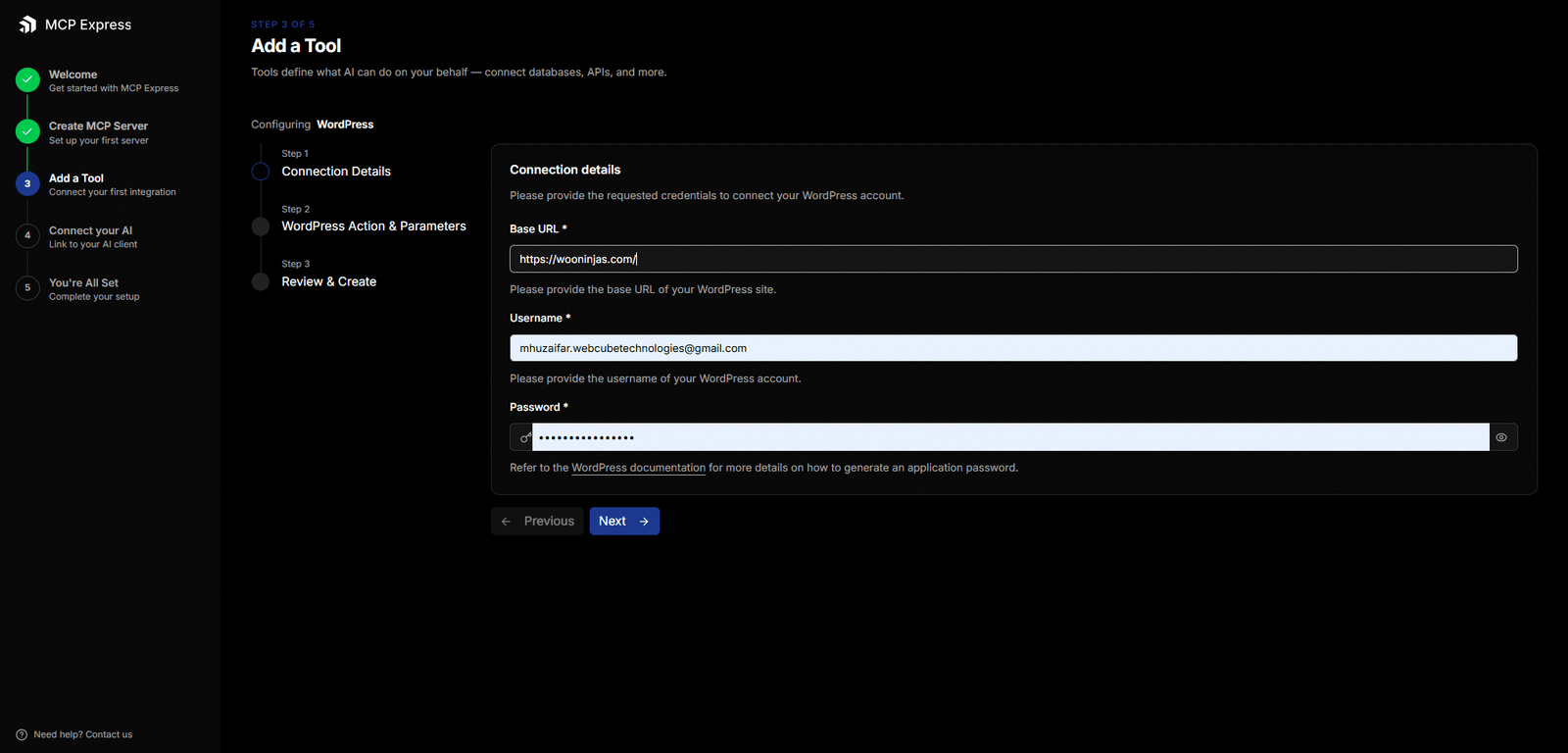
Task: Click the Welcome step green checkmark
Action: pos(27,80)
